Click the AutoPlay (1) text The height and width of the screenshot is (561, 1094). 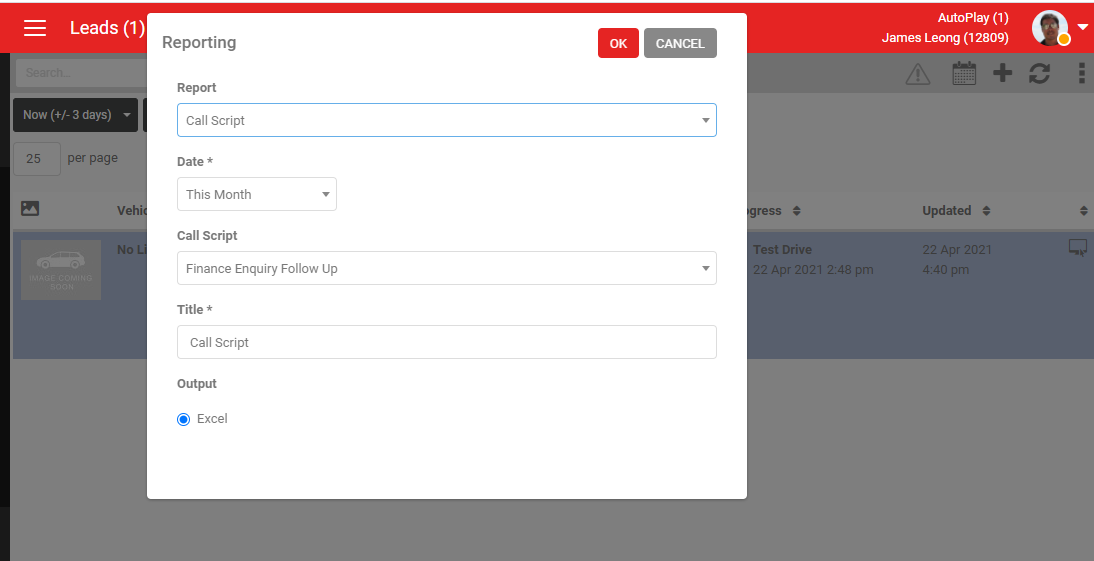coord(973,18)
